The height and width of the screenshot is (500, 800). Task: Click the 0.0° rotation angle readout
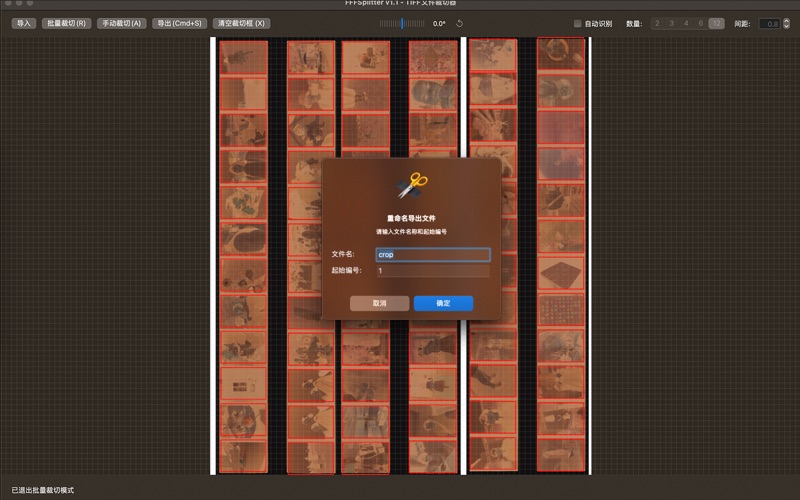(x=439, y=23)
